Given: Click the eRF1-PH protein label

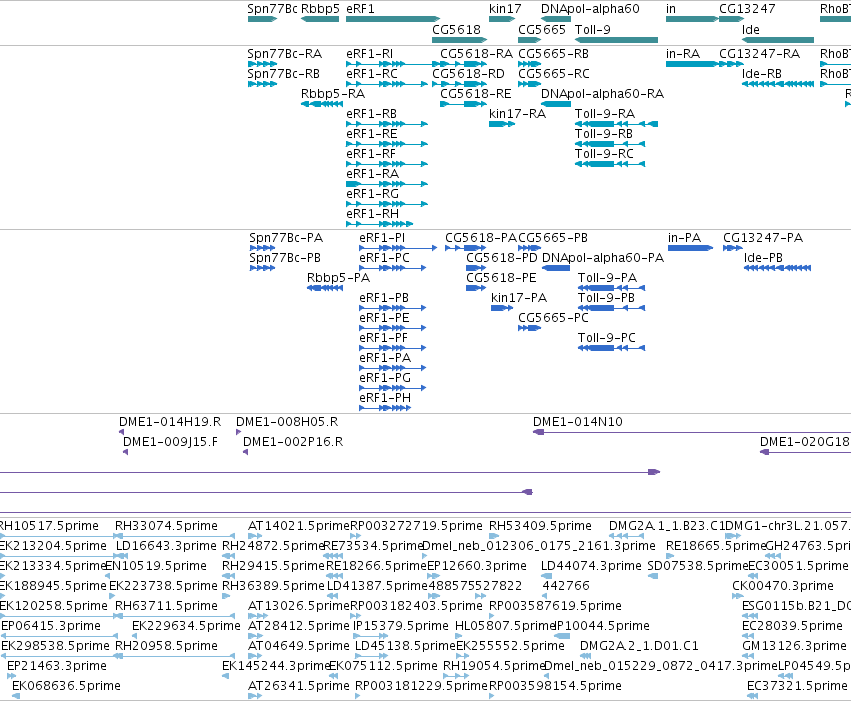Looking at the screenshot, I should (385, 398).
